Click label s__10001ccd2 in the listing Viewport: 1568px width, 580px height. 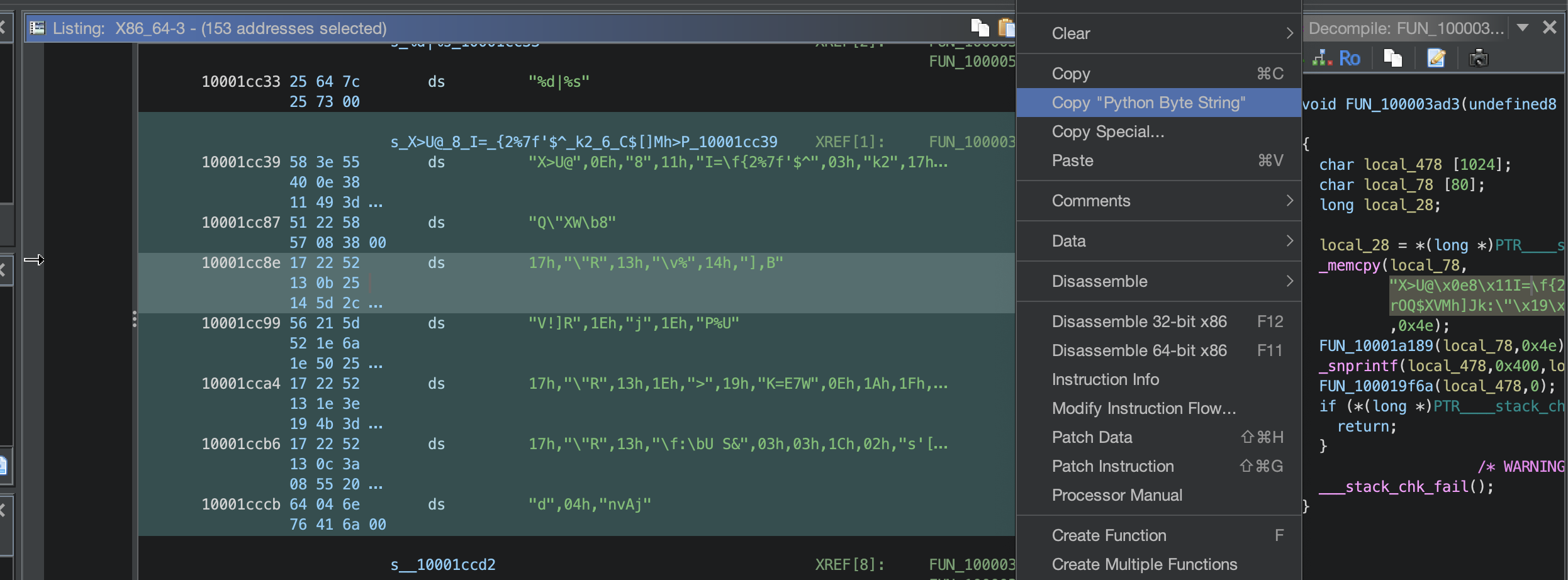443,565
